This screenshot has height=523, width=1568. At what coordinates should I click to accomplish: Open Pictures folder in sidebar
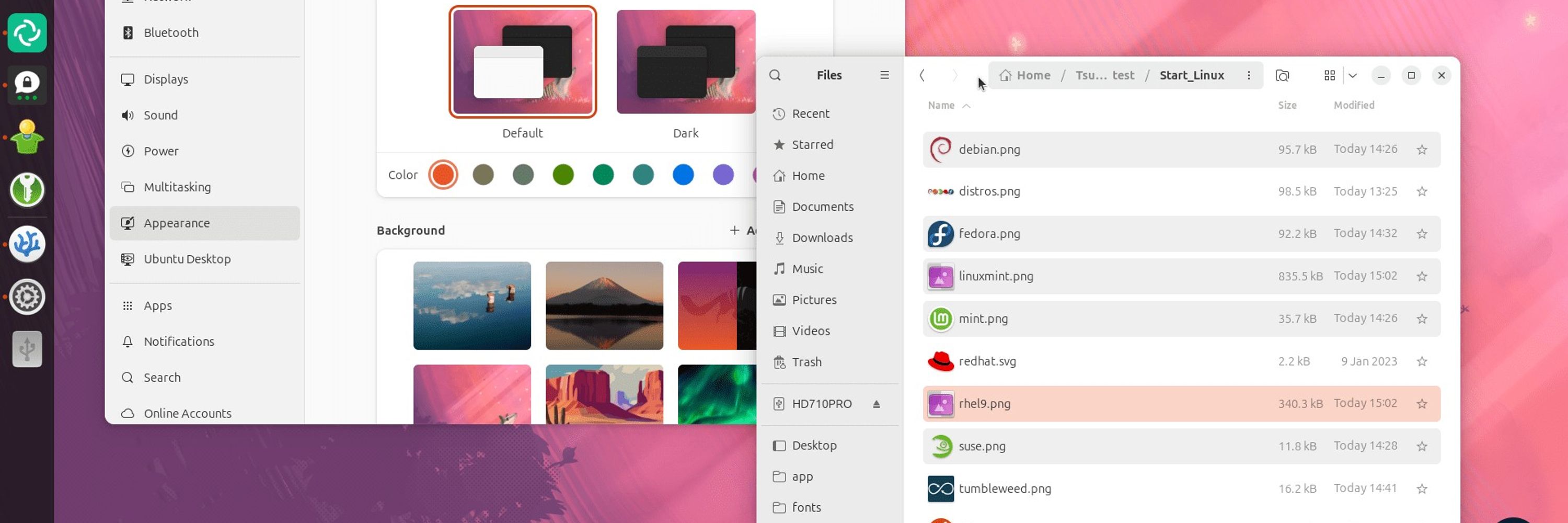(829, 300)
